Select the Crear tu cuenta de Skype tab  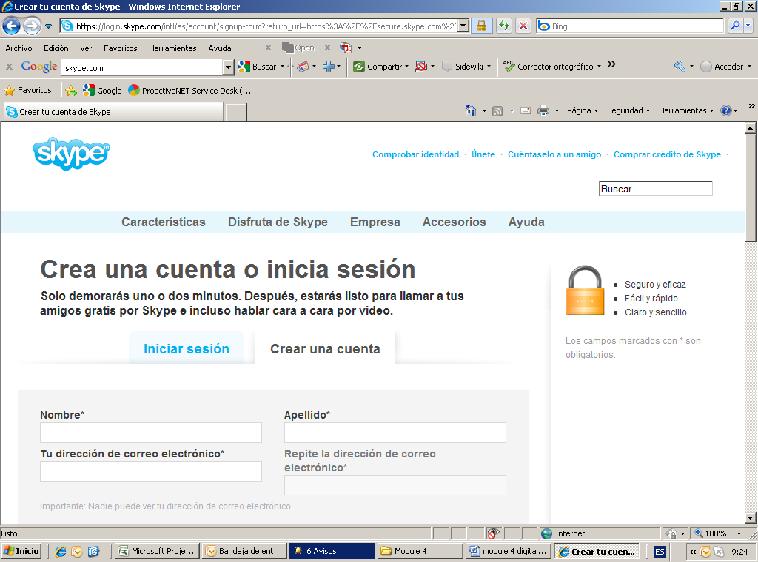click(x=114, y=112)
